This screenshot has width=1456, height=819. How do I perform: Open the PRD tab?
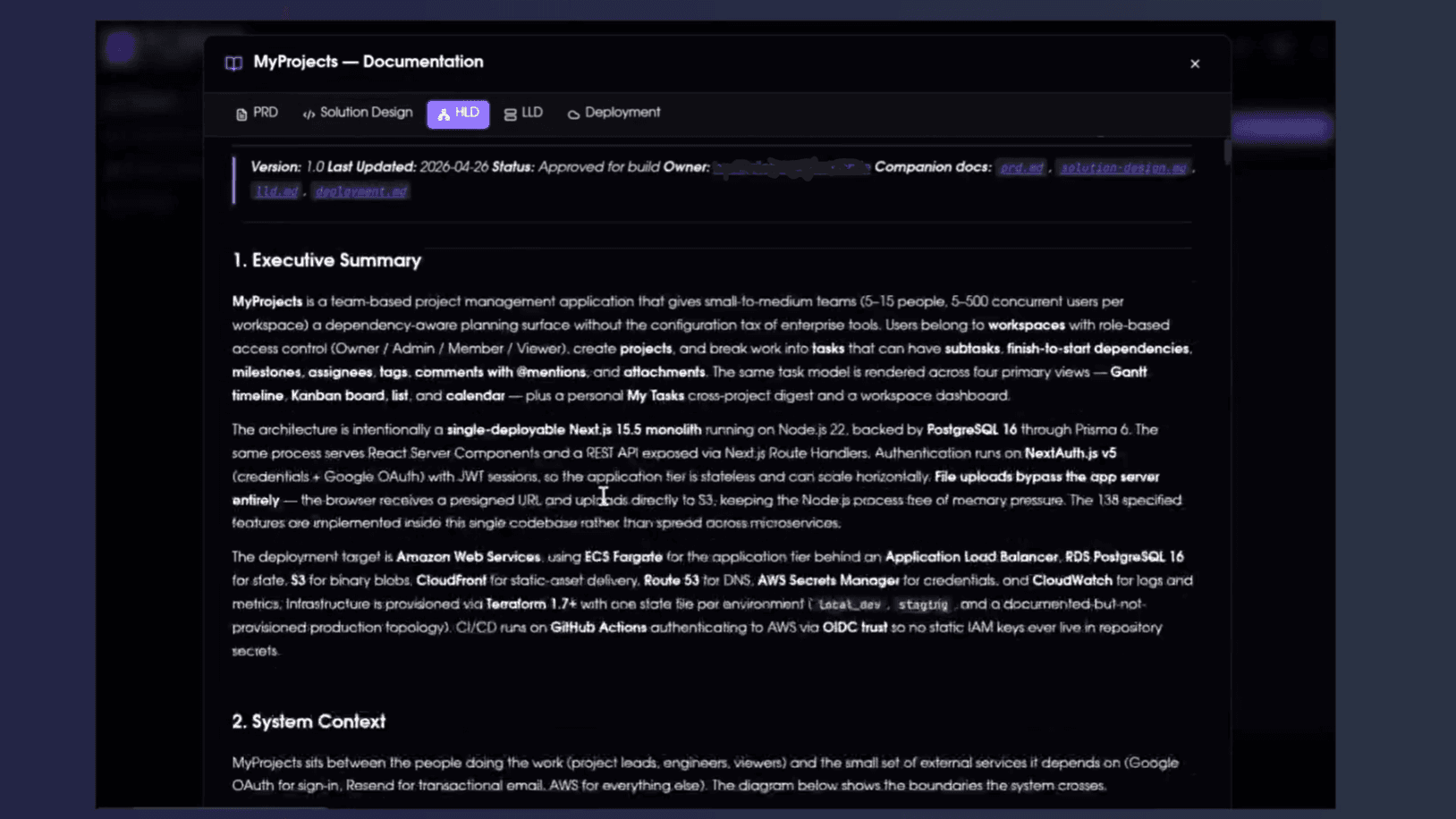[257, 114]
